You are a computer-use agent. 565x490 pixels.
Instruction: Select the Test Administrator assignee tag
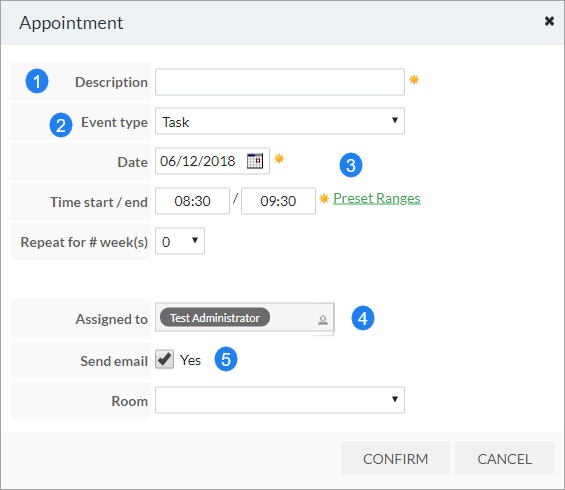[215, 317]
